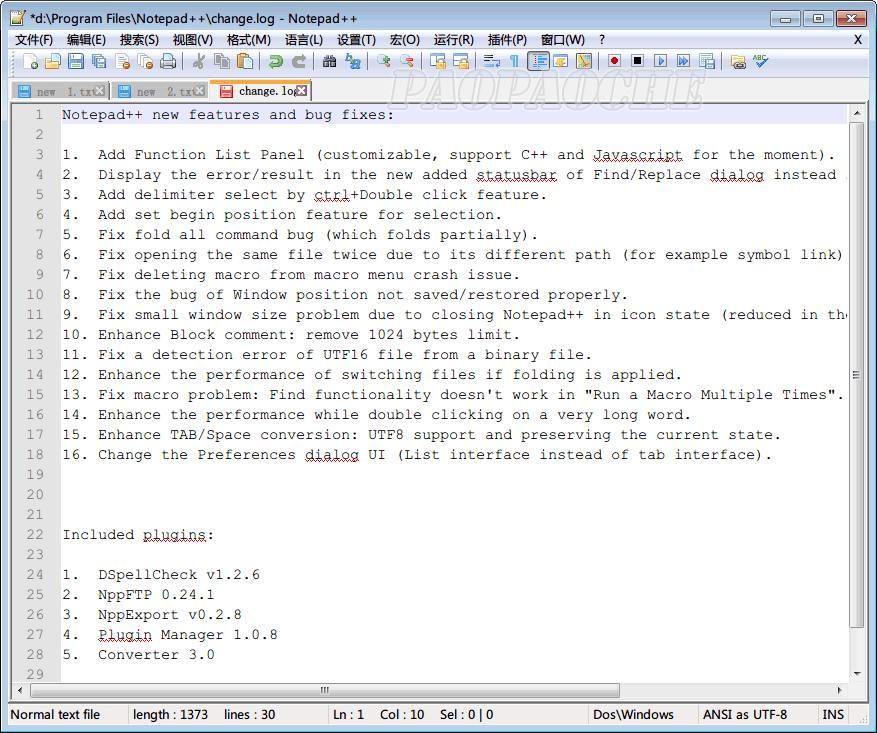Cut the selection using the scissors icon
Screen dimensions: 877x733
click(198, 61)
